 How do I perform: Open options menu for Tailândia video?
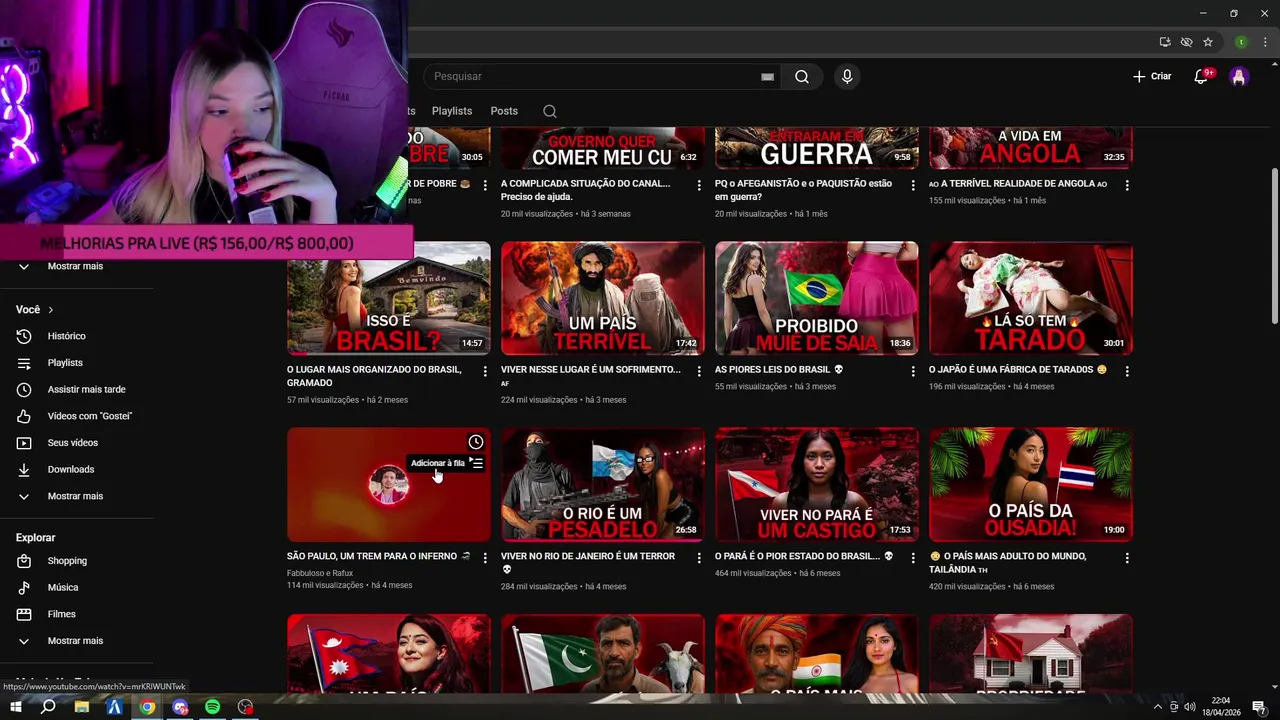[x=1127, y=557]
